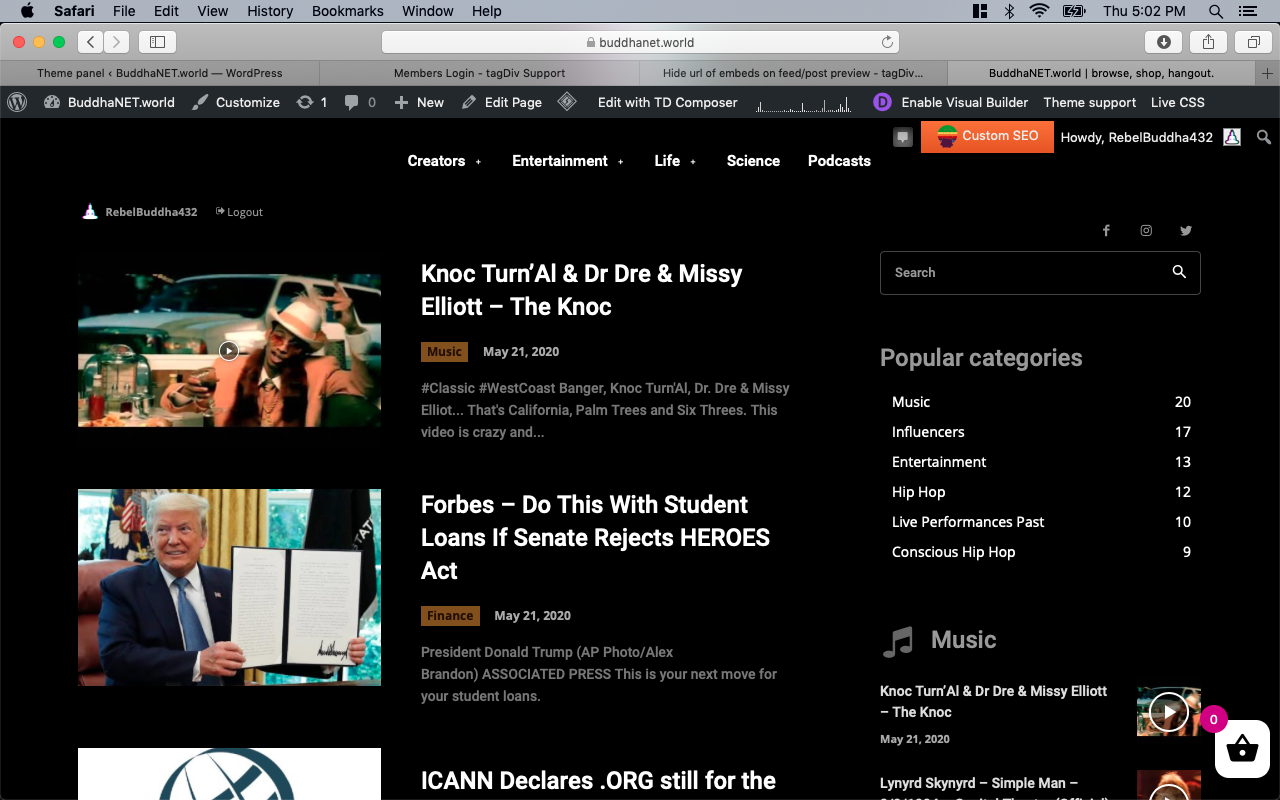Open Edit with TD Composer
1280x800 pixels.
pyautogui.click(x=668, y=102)
